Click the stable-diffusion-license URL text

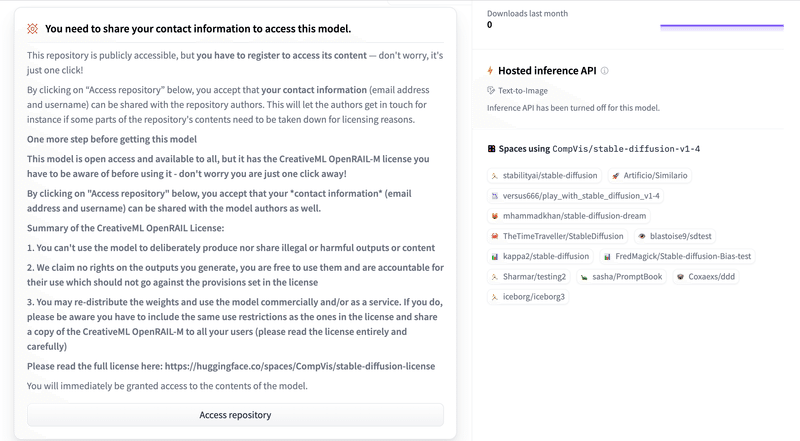pyautogui.click(x=300, y=366)
